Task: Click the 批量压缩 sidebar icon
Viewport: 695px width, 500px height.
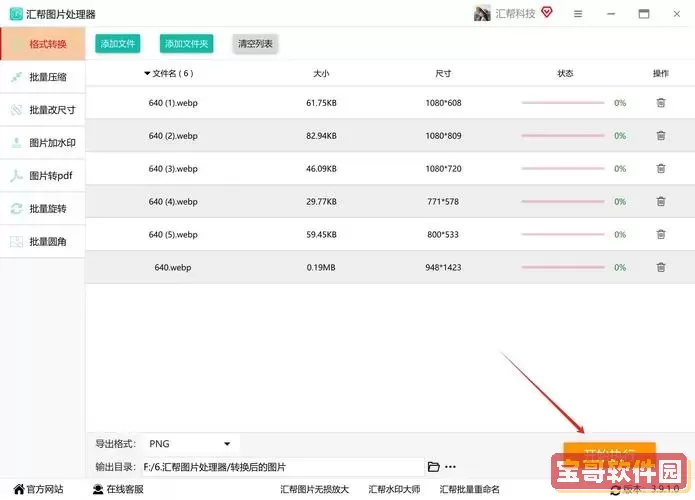Action: (17, 77)
